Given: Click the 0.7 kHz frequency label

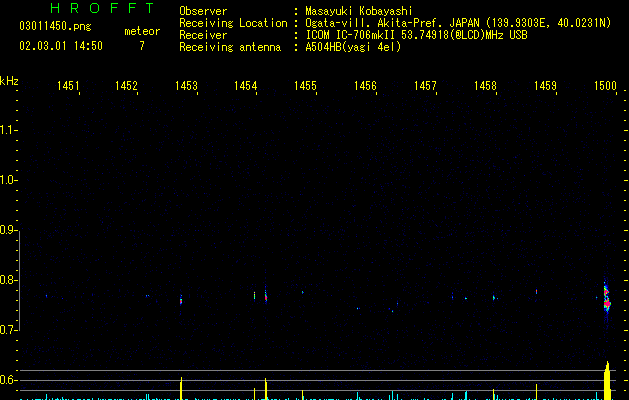Looking at the screenshot, I should point(7,330).
